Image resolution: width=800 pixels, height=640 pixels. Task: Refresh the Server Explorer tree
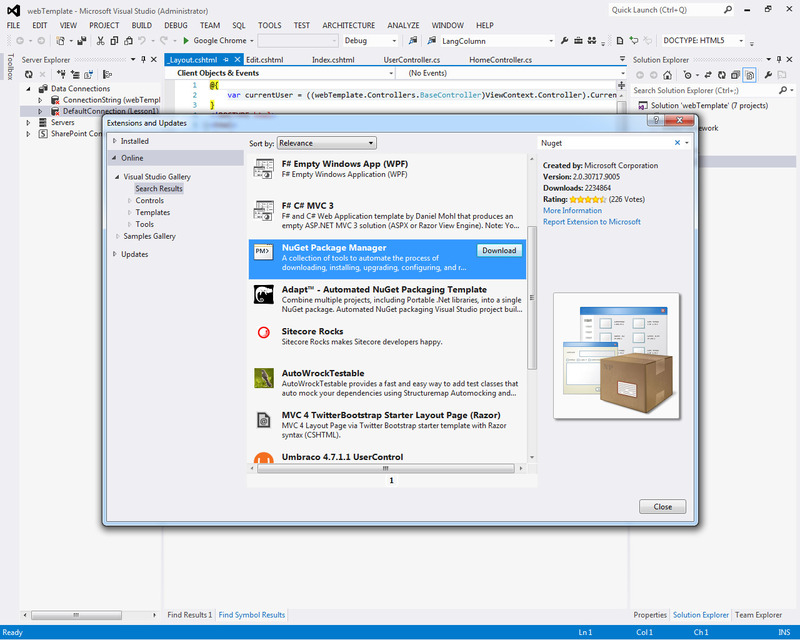pyautogui.click(x=29, y=75)
